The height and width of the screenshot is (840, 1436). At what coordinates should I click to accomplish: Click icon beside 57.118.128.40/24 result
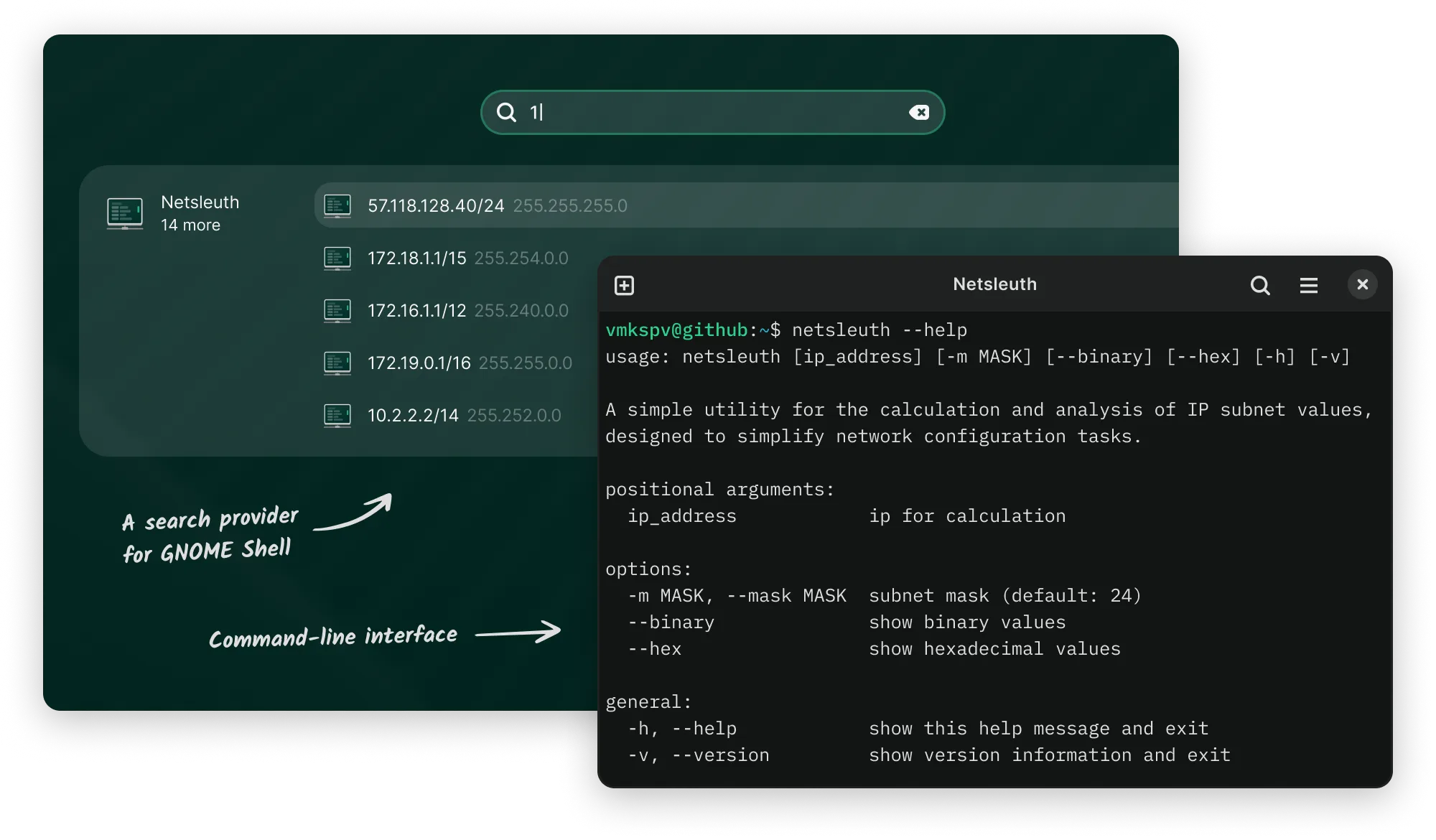pyautogui.click(x=337, y=206)
